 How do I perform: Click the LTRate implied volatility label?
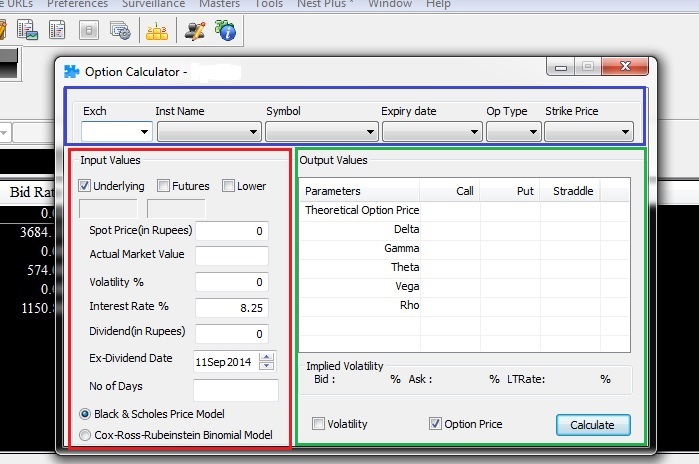[x=526, y=379]
